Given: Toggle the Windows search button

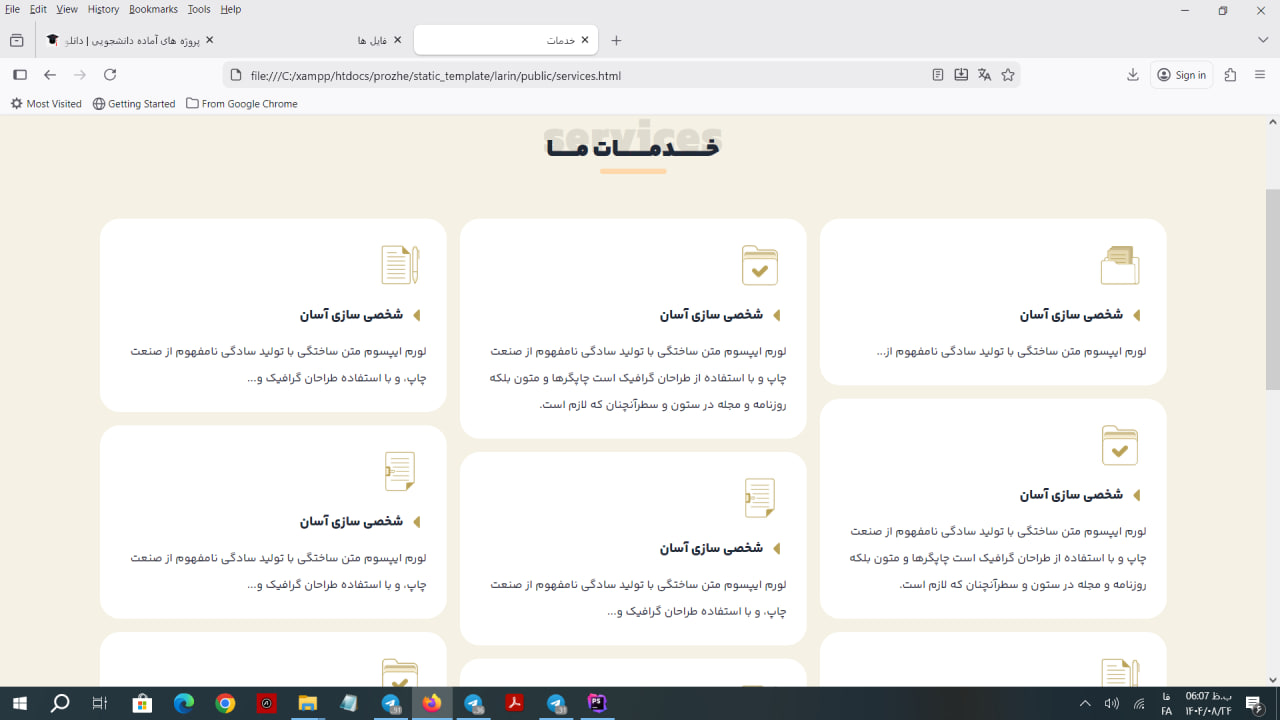Looking at the screenshot, I should (59, 703).
